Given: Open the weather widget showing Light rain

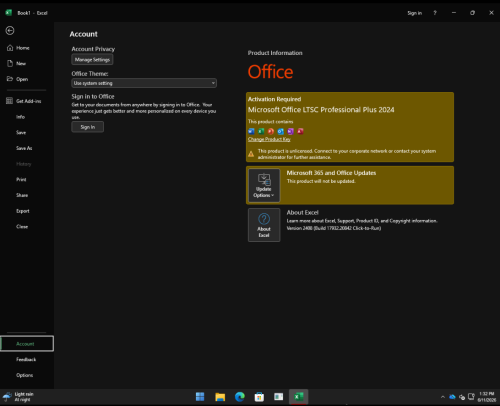Looking at the screenshot, I should tap(18, 397).
